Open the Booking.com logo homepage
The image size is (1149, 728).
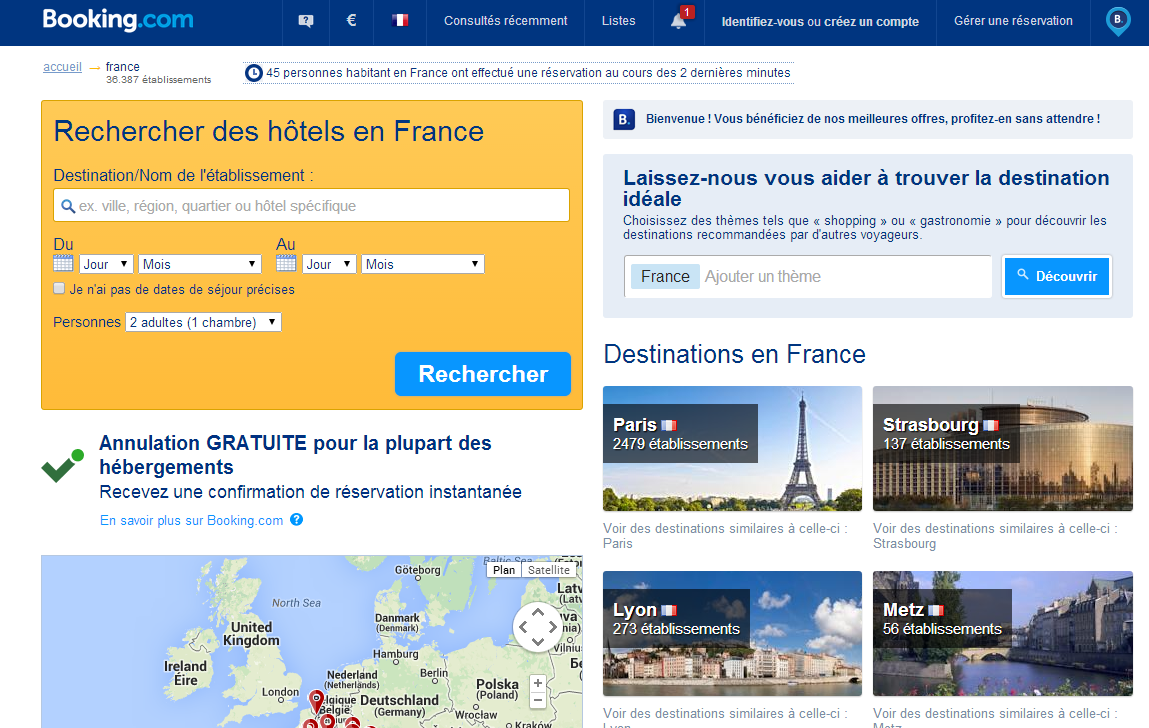coord(118,20)
